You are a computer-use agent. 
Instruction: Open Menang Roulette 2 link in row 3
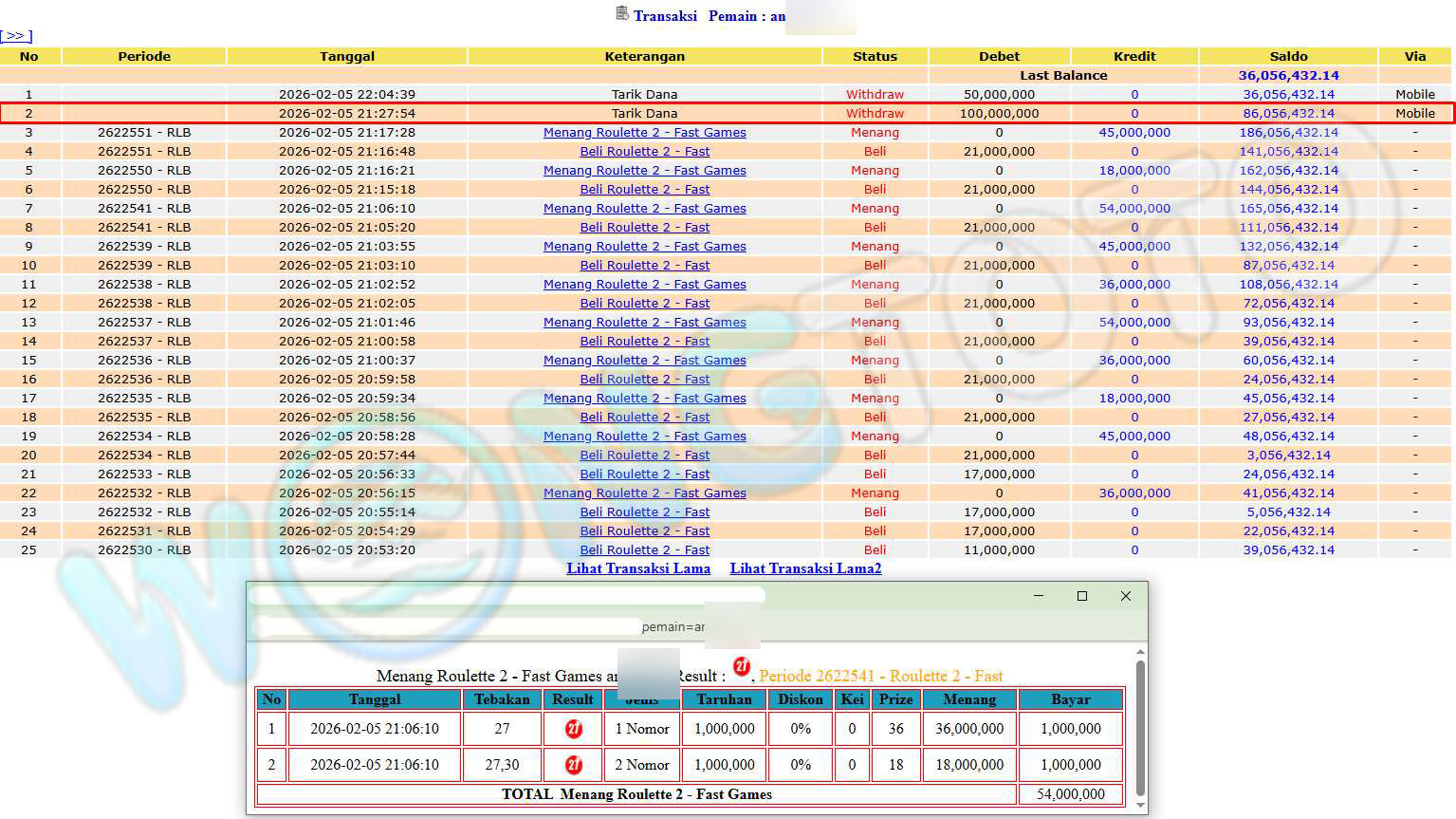(644, 132)
